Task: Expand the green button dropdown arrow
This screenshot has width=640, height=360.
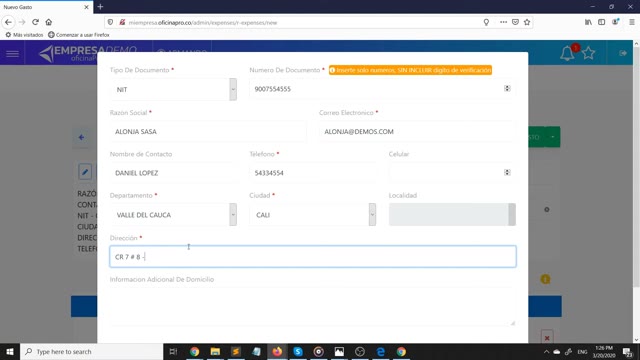Action: pos(553,137)
